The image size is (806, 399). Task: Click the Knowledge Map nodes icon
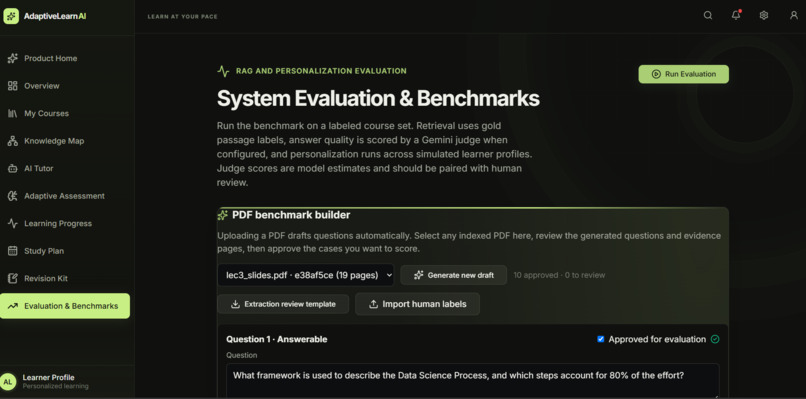[12, 141]
